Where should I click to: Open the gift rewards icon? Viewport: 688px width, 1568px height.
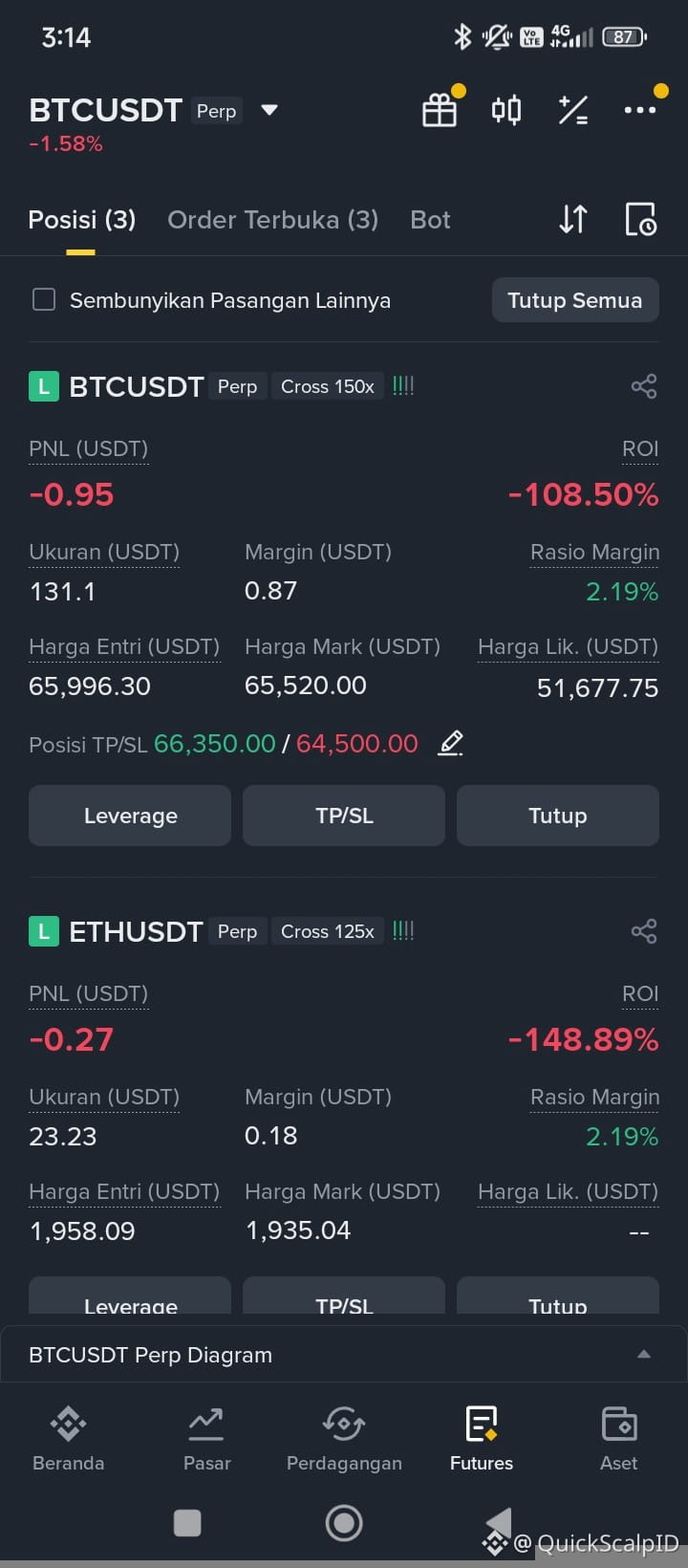pyautogui.click(x=440, y=110)
